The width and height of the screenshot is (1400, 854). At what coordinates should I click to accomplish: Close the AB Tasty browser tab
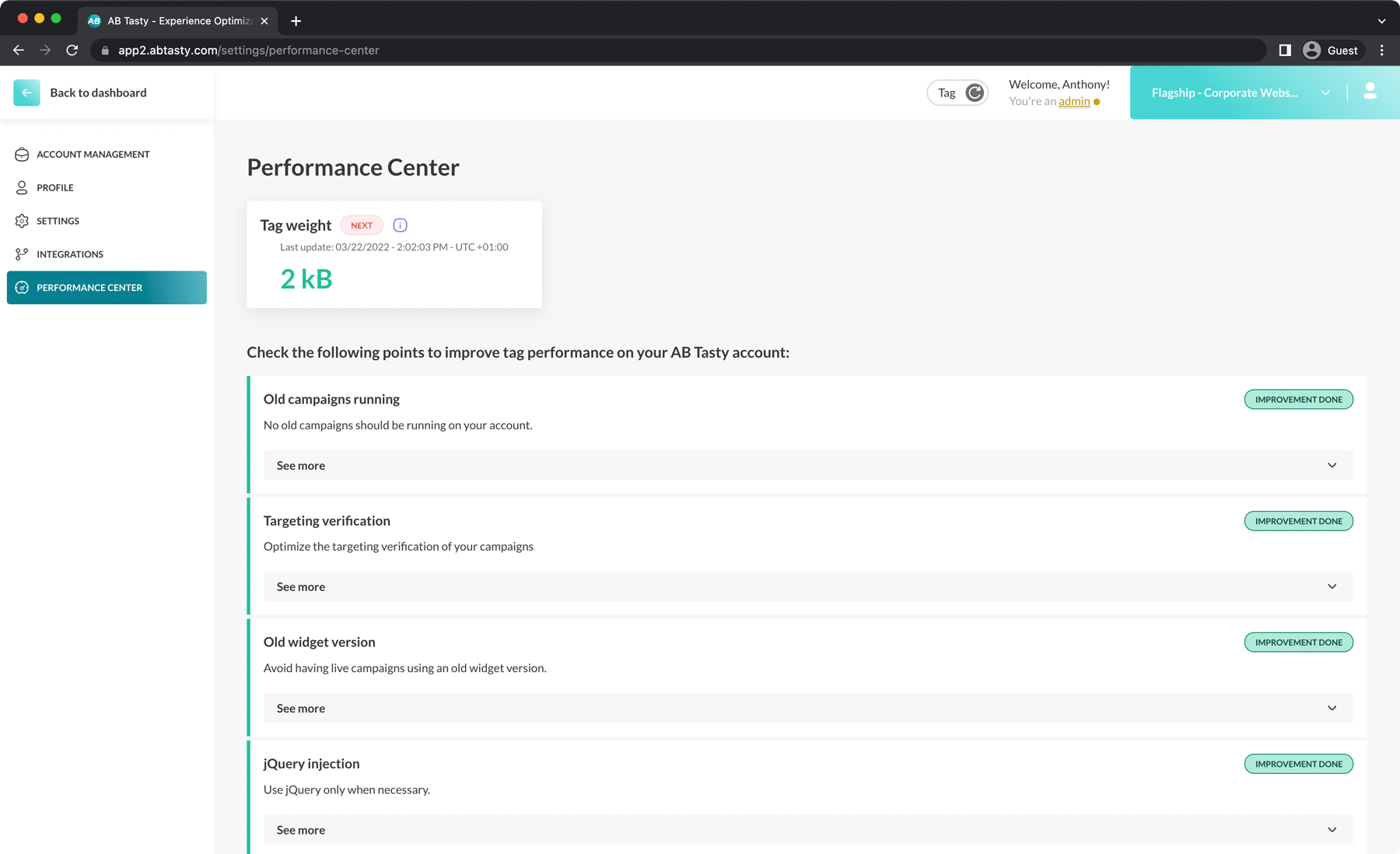click(x=264, y=21)
